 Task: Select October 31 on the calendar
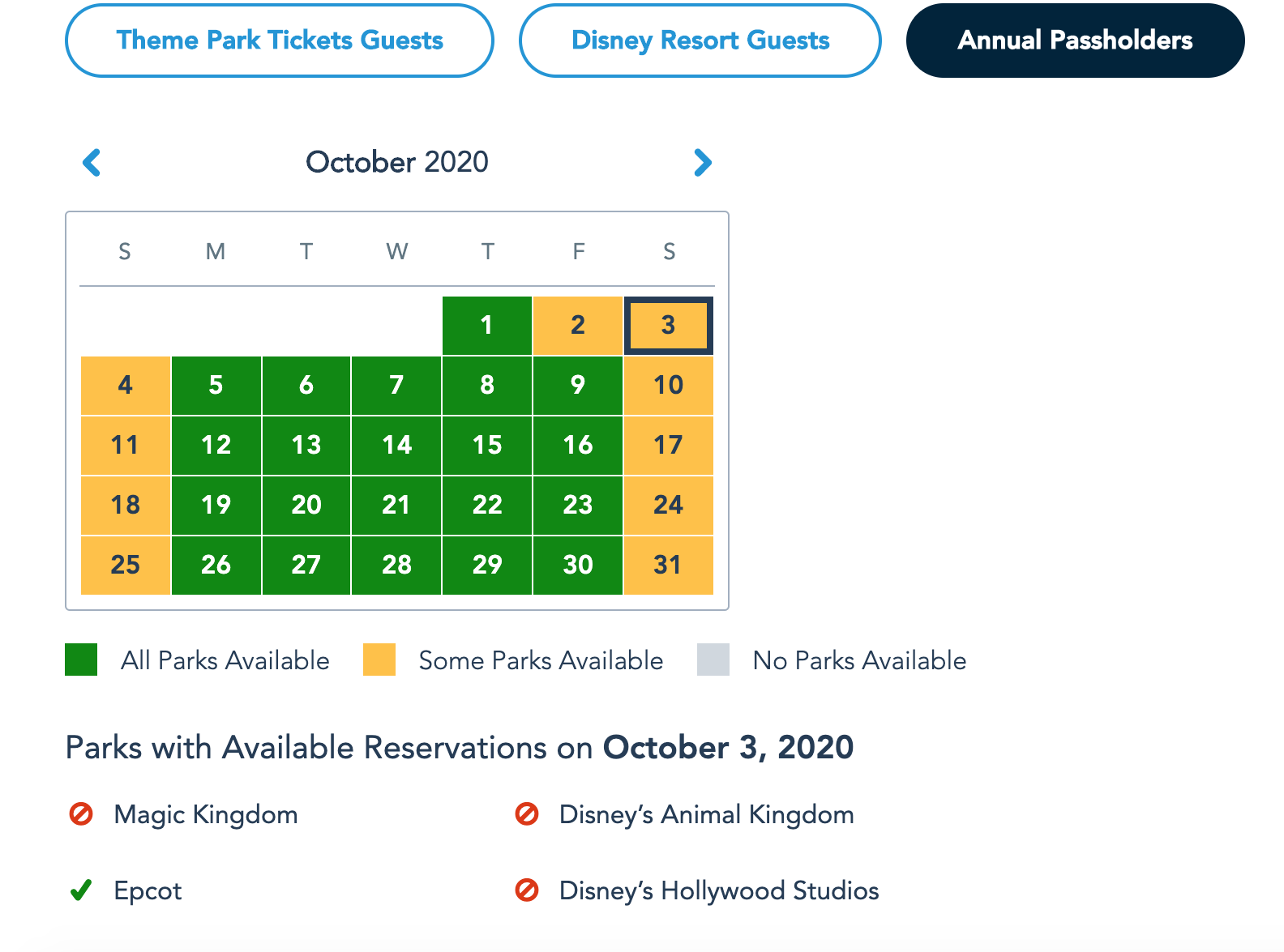point(669,566)
